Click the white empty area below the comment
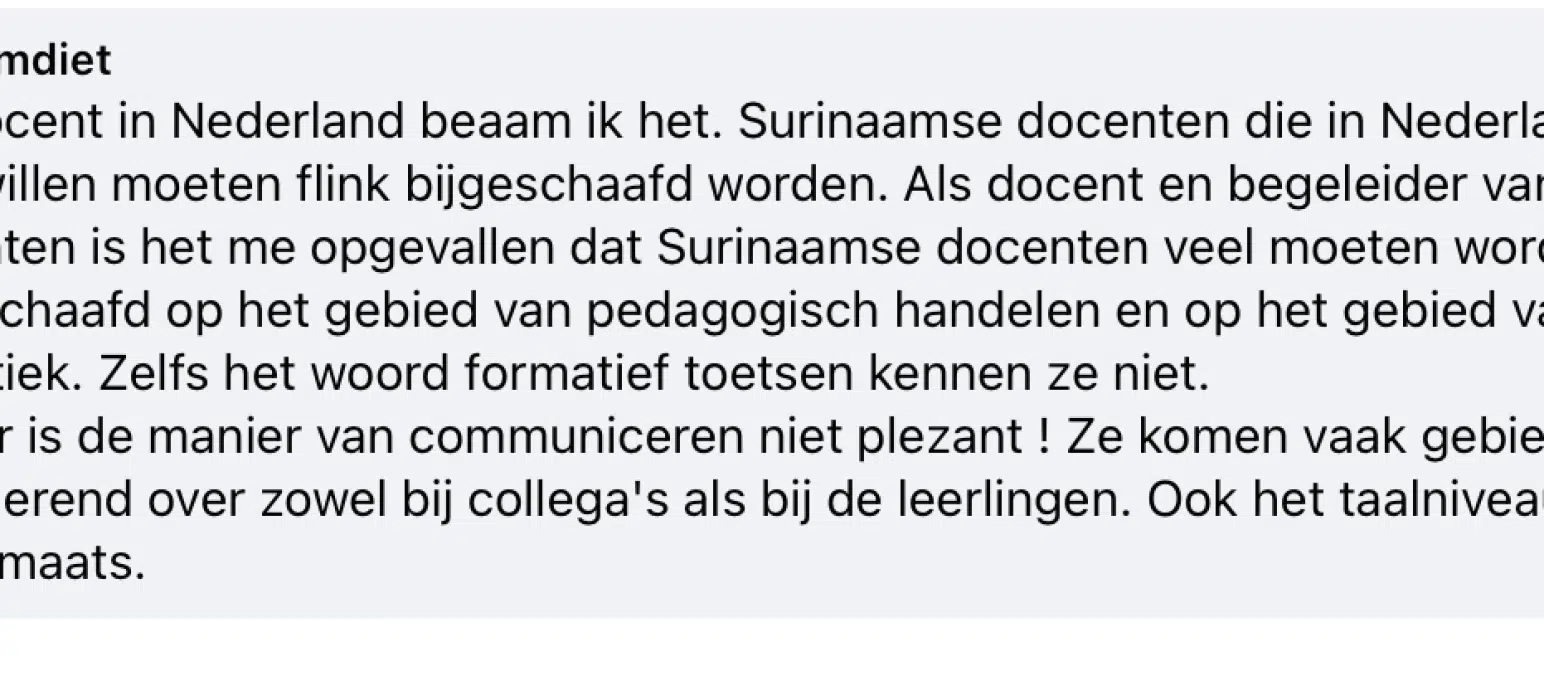The image size is (1544, 700). [x=772, y=660]
